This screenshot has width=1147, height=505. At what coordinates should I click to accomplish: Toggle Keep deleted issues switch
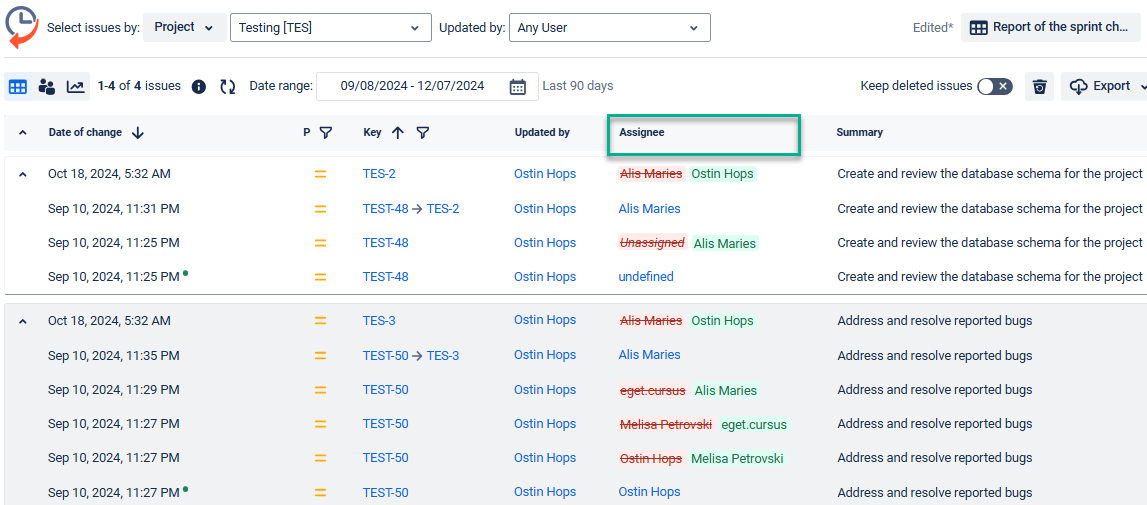click(995, 86)
